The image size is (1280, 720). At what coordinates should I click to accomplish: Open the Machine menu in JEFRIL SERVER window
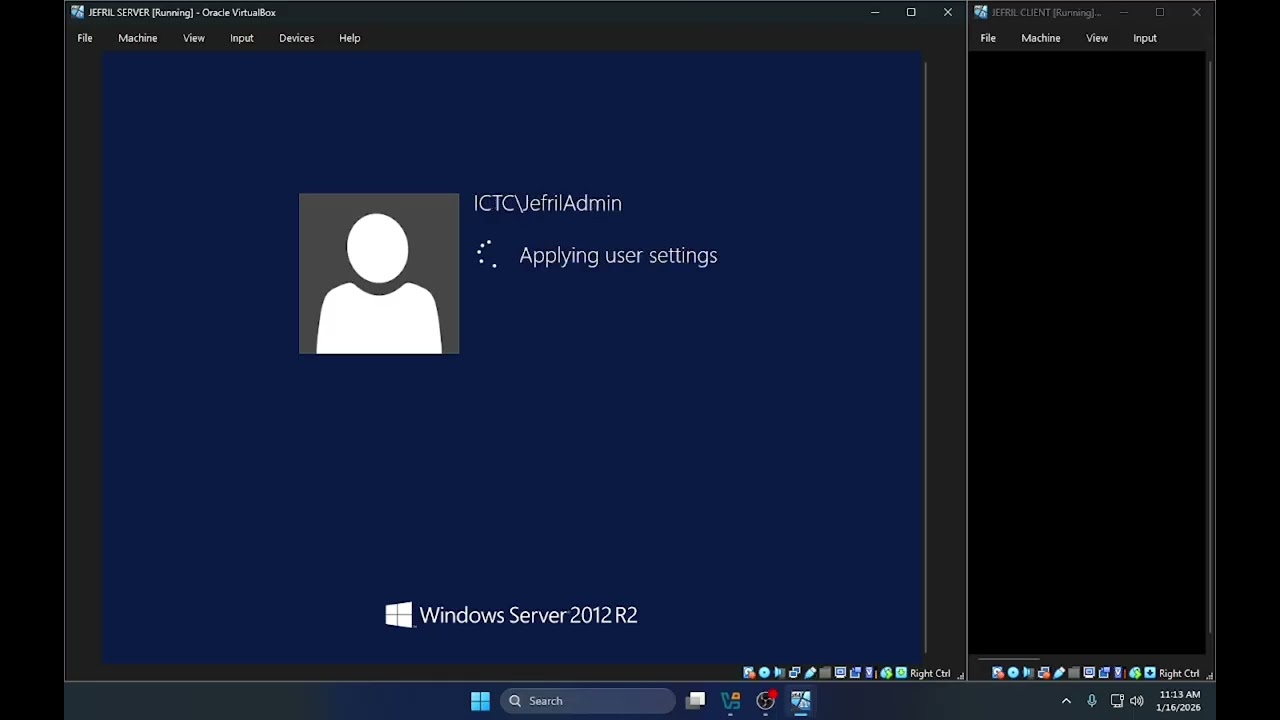click(x=138, y=38)
